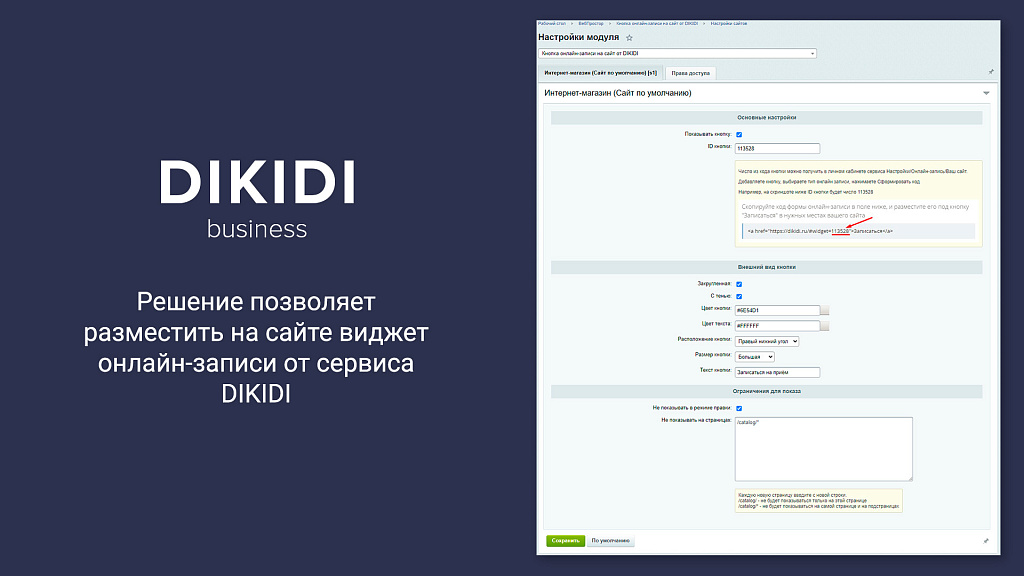This screenshot has width=1024, height=576.
Task: Open the "Расположение кнопки" dropdown
Action: point(765,342)
